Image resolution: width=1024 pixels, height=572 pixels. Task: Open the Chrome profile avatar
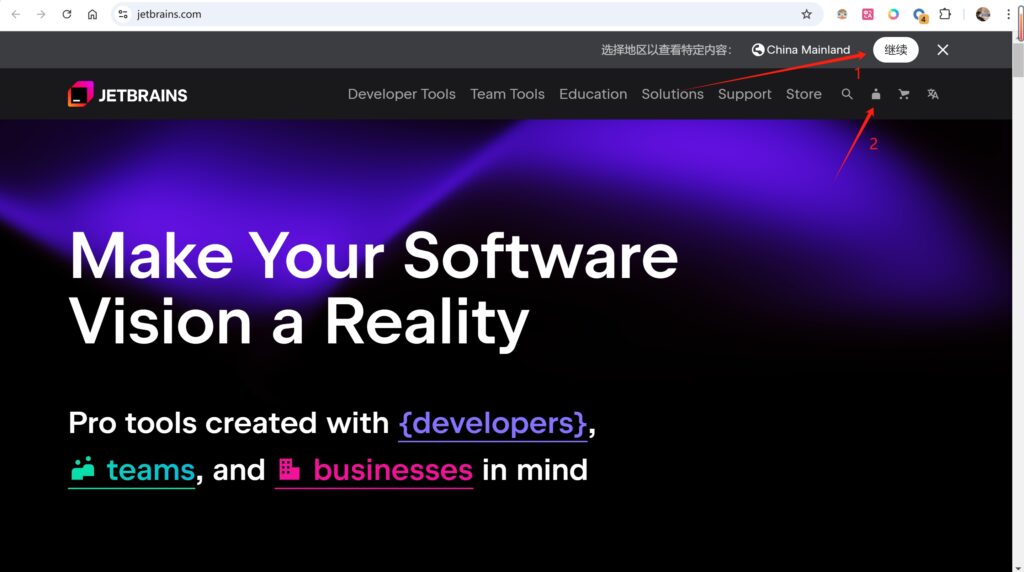click(983, 14)
